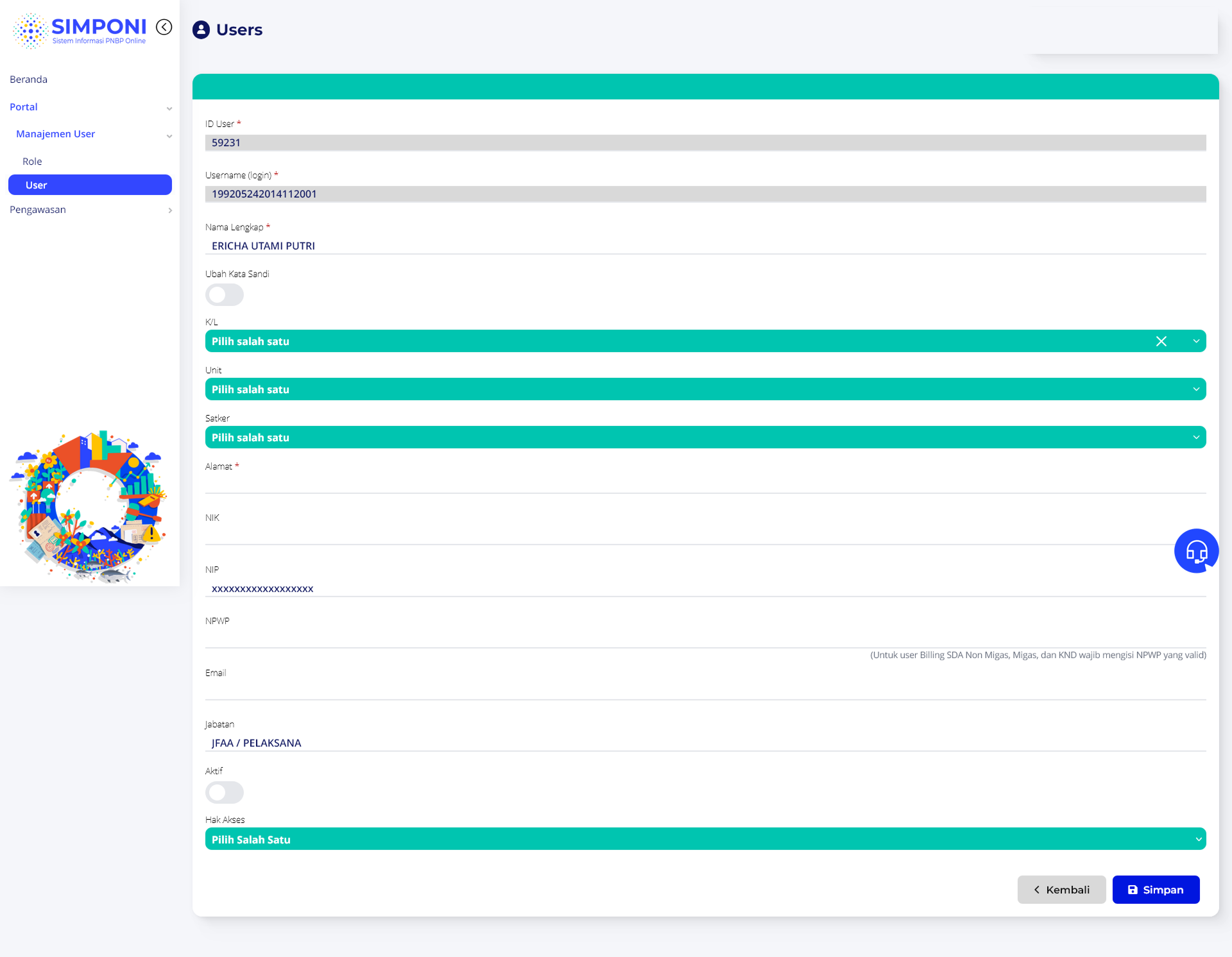Image resolution: width=1232 pixels, height=957 pixels.
Task: Expand Pengawasan menu chevron
Action: pyautogui.click(x=170, y=210)
